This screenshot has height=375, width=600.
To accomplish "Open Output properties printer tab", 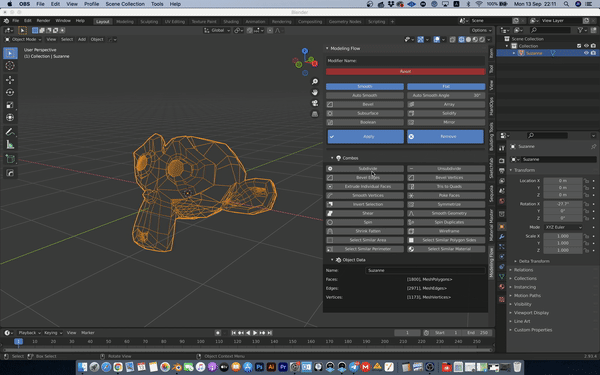I will [x=502, y=171].
